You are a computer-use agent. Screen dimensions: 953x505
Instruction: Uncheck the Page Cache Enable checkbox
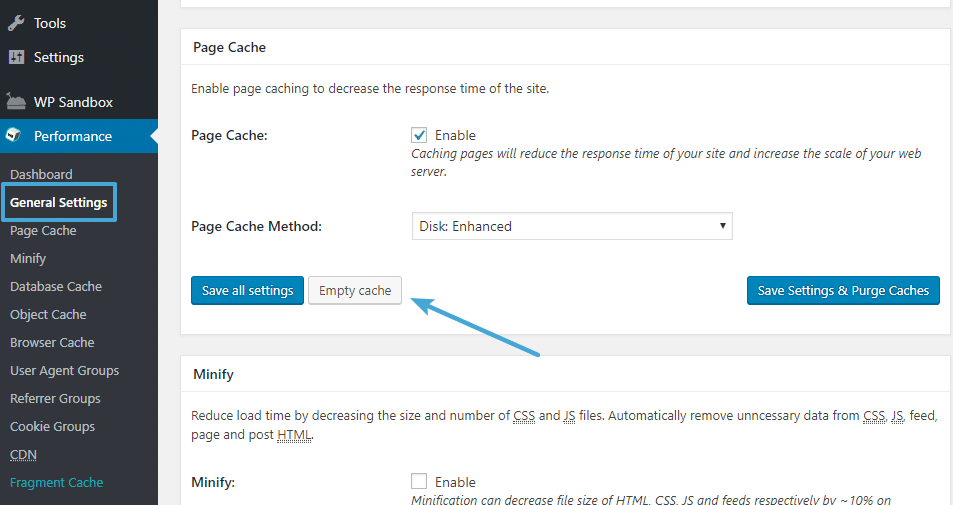click(420, 135)
